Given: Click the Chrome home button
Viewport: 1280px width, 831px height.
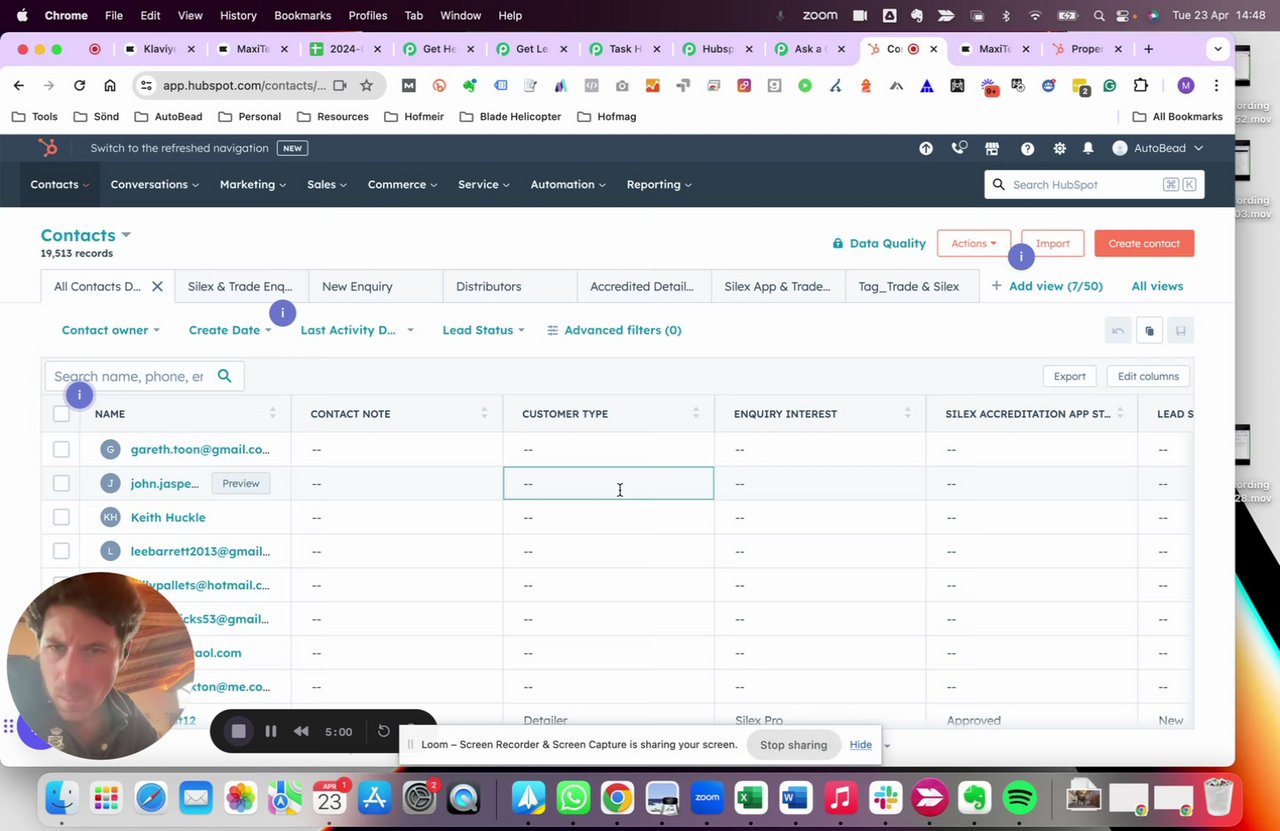Looking at the screenshot, I should point(110,85).
